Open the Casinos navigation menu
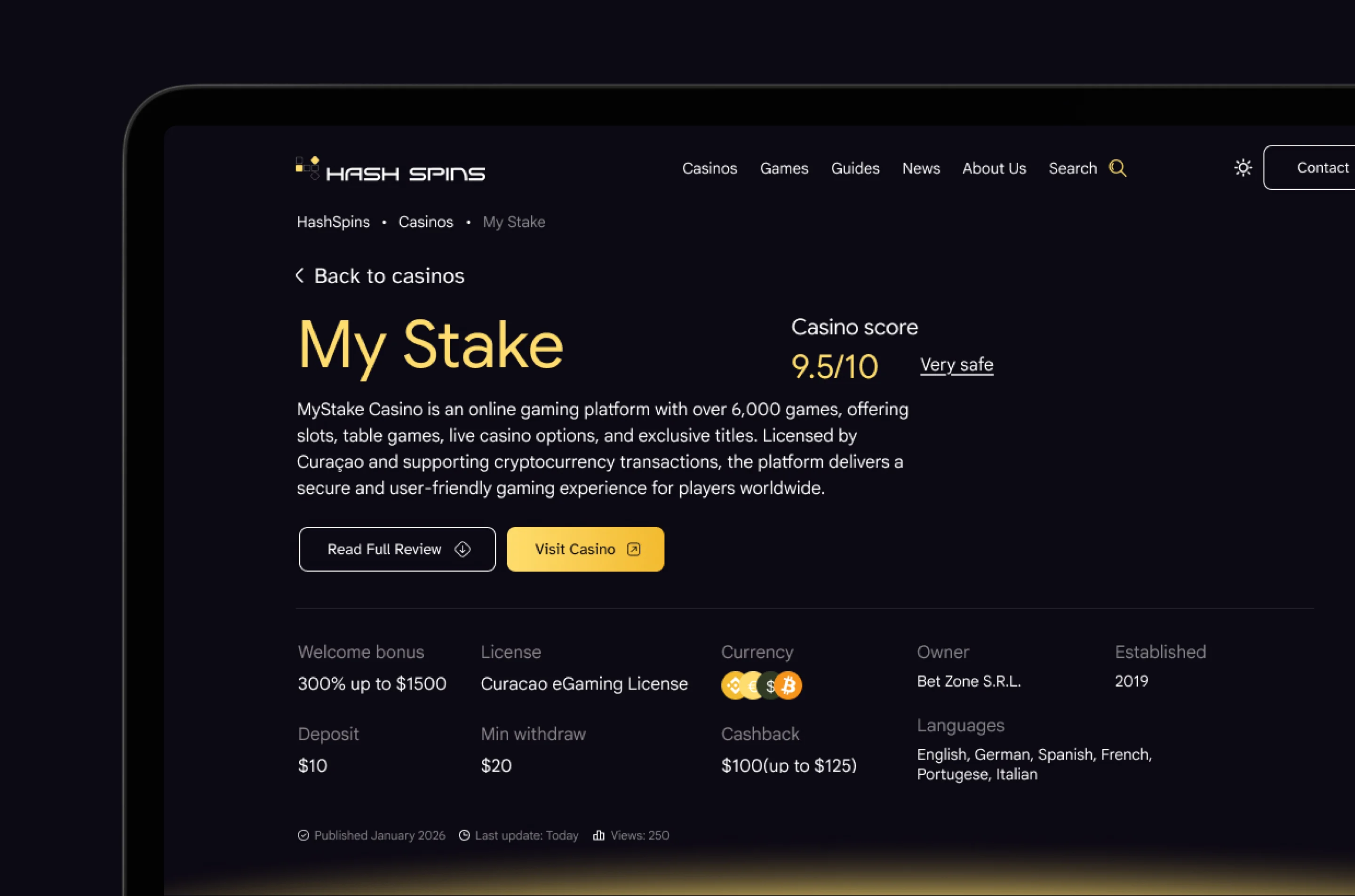 click(x=709, y=168)
